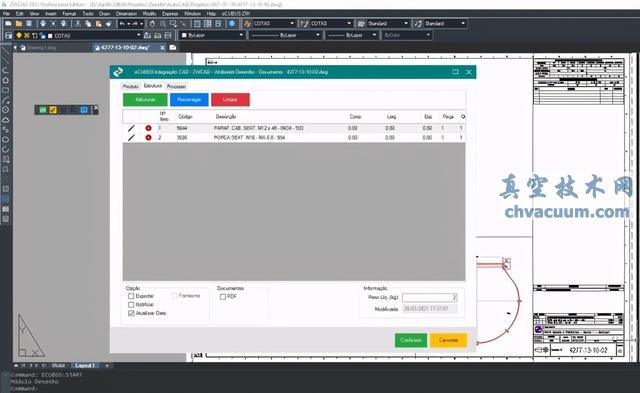Image resolution: width=640 pixels, height=393 pixels.
Task: Click the red Limpar button
Action: 230,100
